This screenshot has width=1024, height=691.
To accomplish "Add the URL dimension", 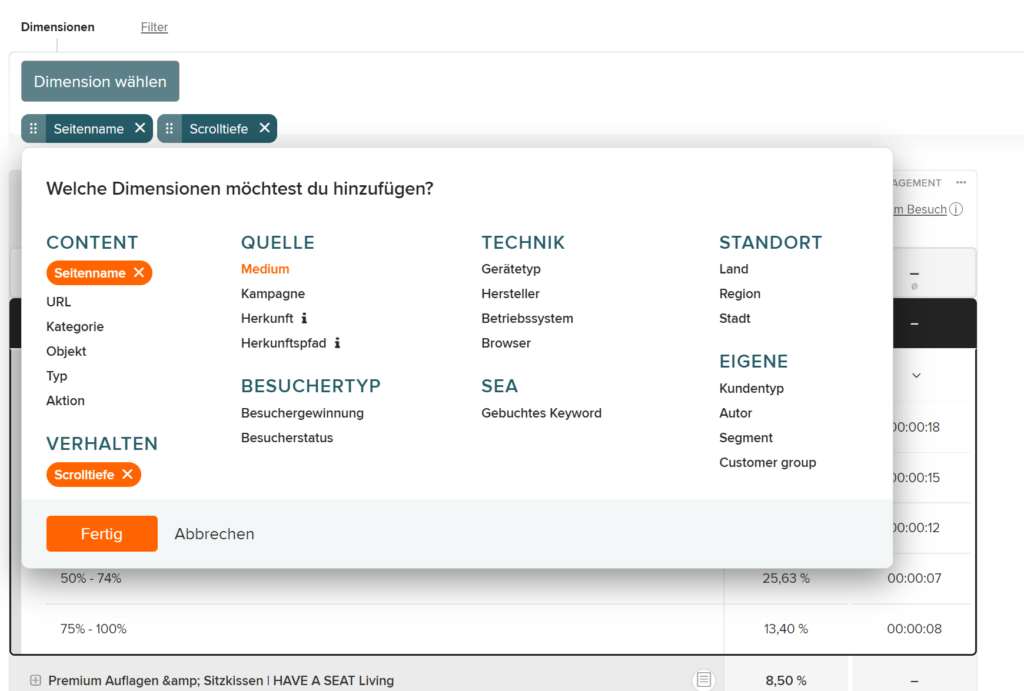I will coord(59,302).
